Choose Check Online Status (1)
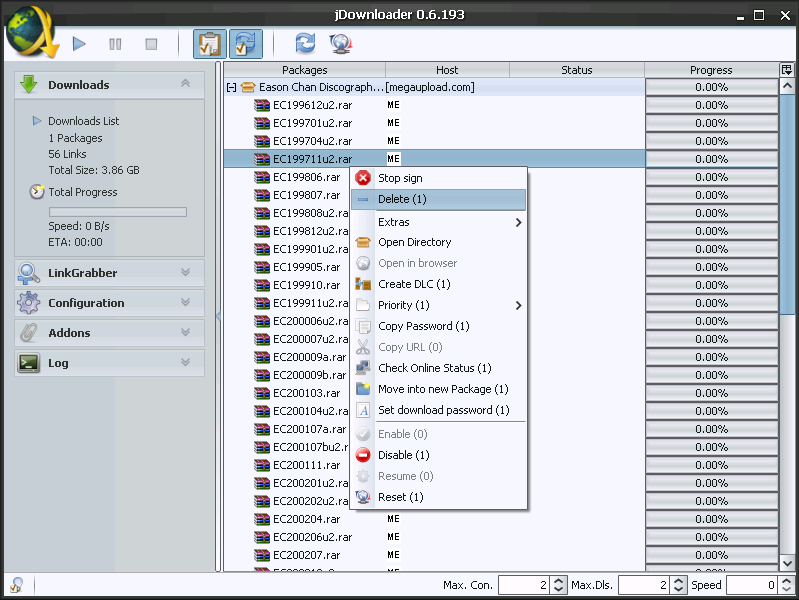The height and width of the screenshot is (600, 799). coord(438,368)
